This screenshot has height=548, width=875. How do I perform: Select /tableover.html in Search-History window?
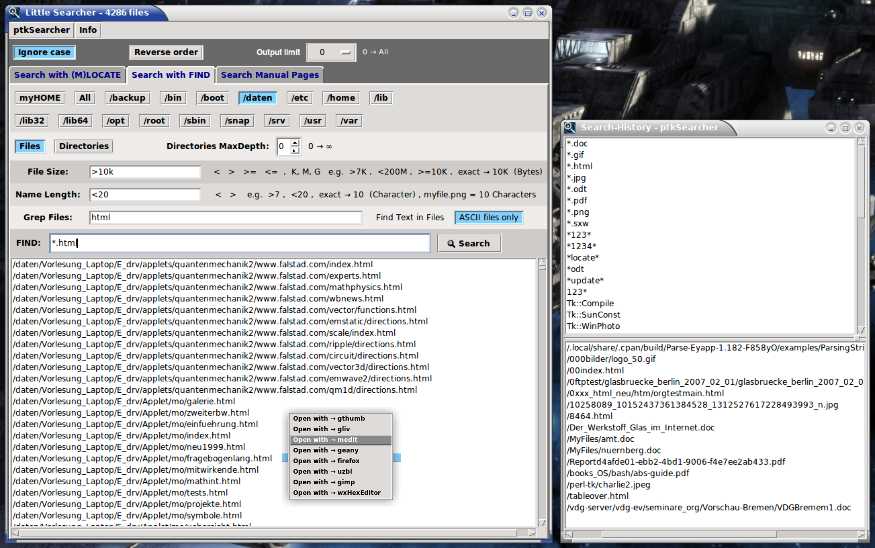click(x=597, y=496)
